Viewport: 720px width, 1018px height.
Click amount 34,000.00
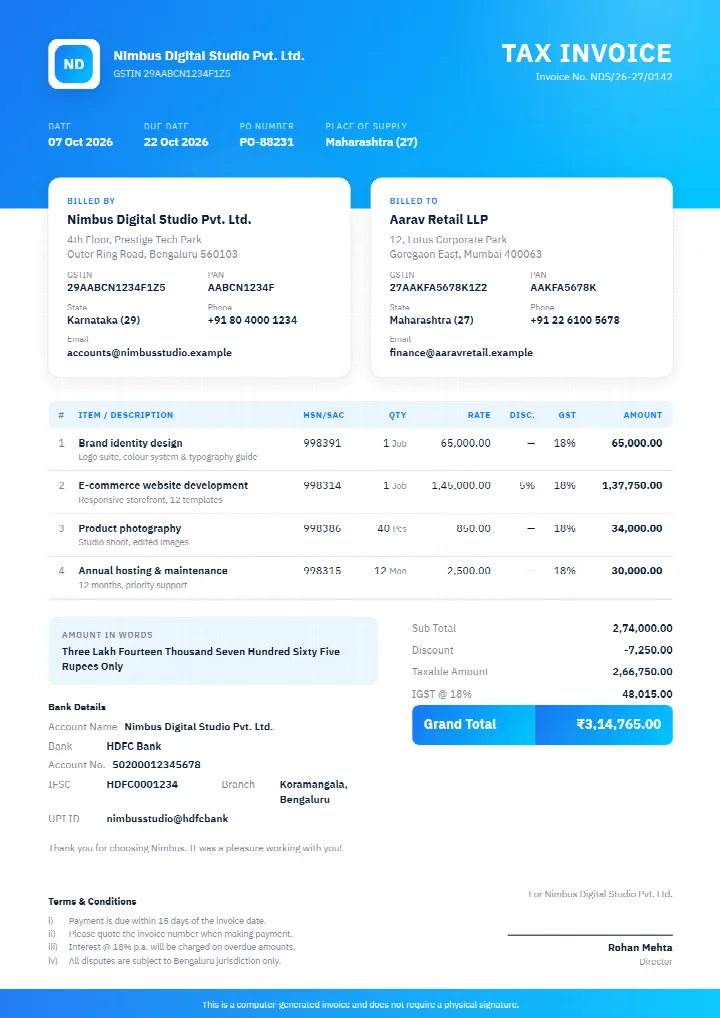pos(637,528)
